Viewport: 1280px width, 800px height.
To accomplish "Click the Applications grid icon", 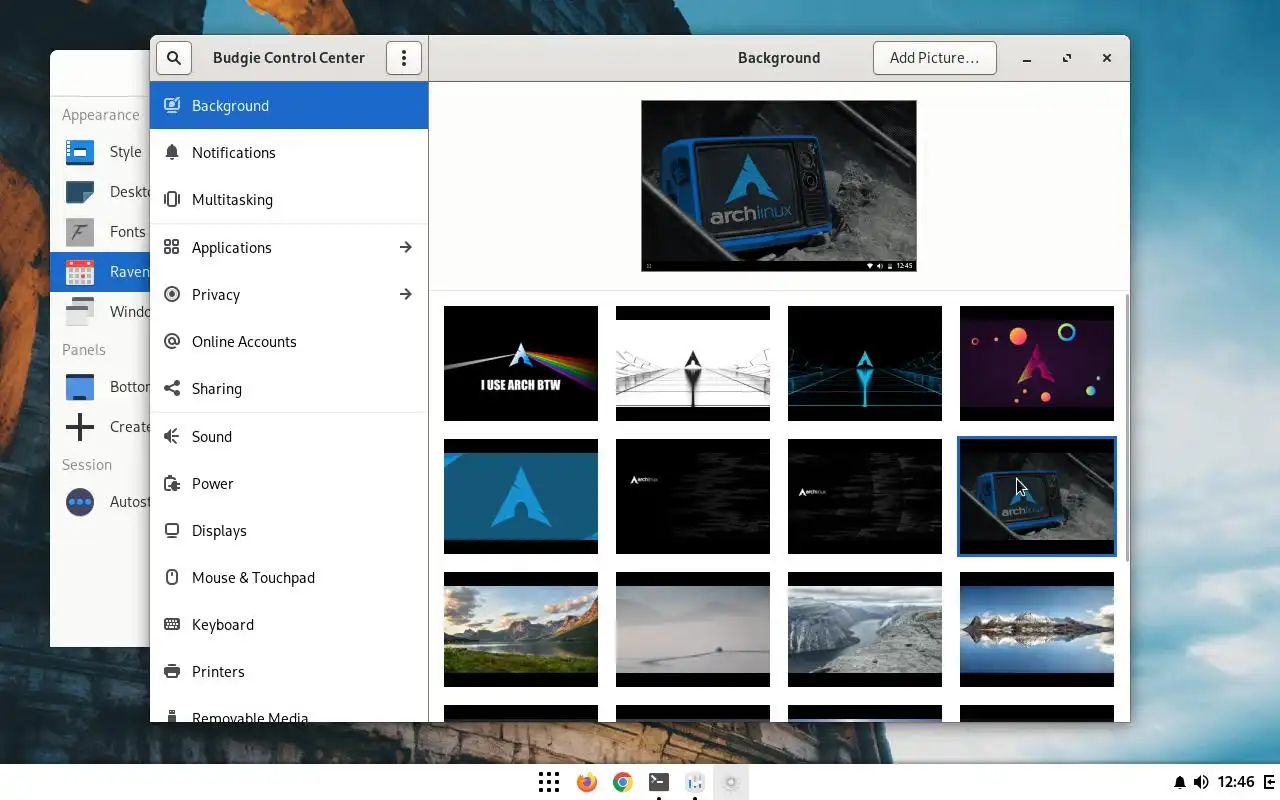I will pyautogui.click(x=172, y=247).
